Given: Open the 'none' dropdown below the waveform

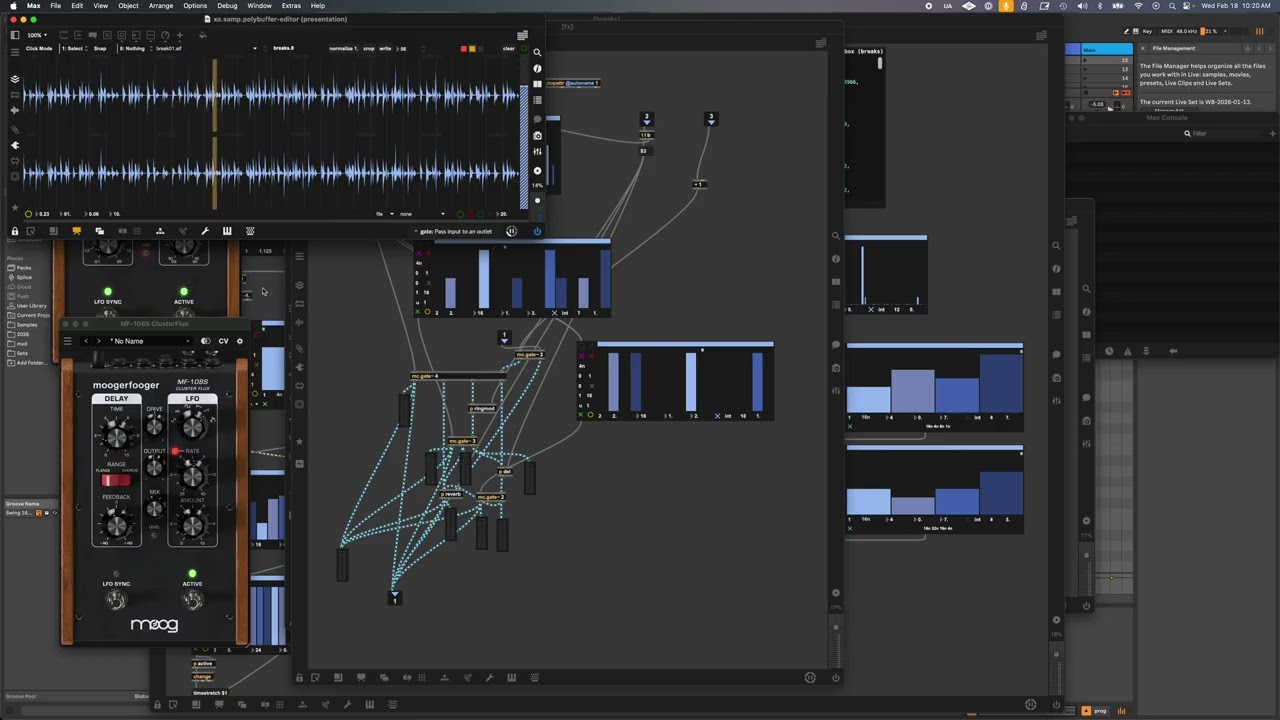Looking at the screenshot, I should (x=422, y=214).
